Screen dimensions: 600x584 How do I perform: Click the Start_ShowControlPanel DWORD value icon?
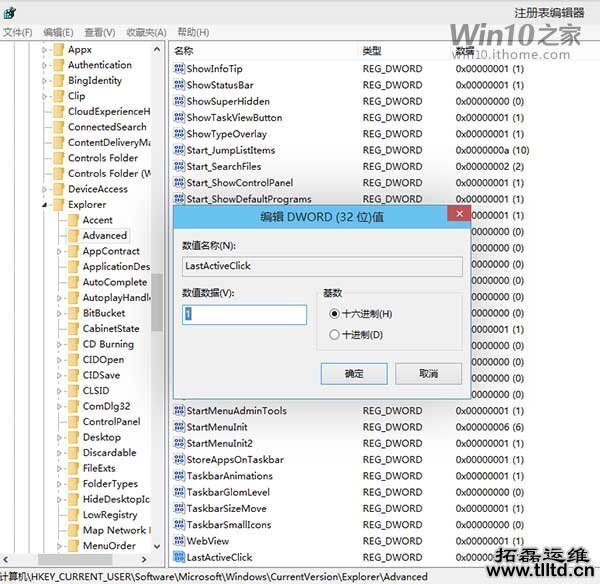179,183
